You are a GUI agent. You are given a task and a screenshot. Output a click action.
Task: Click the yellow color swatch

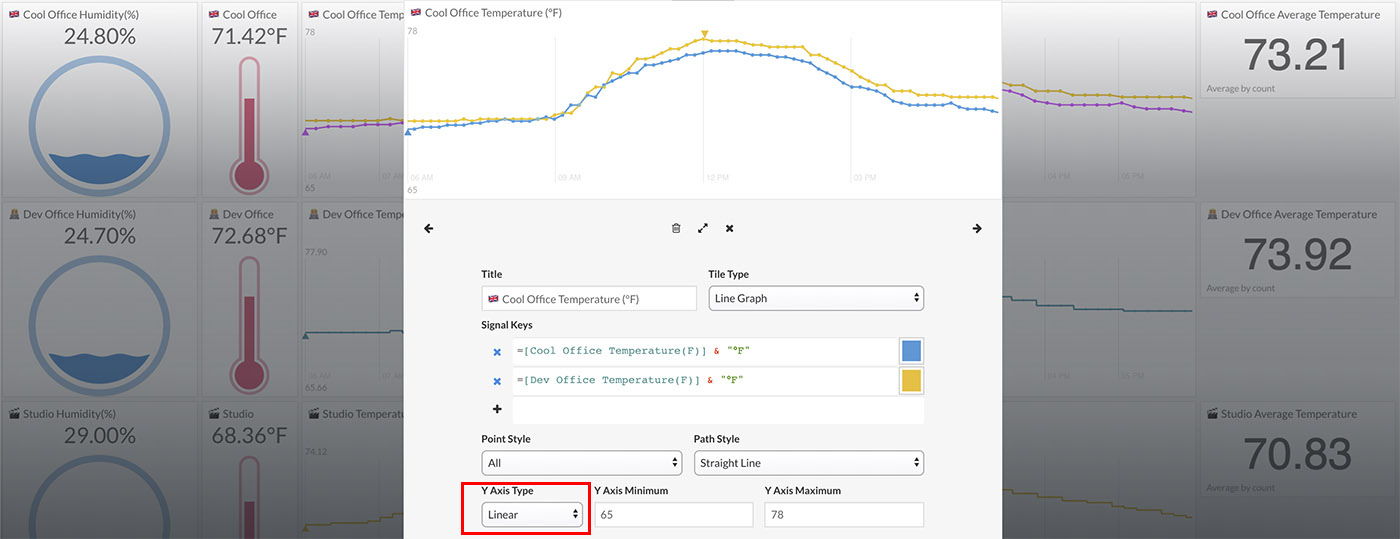coord(911,381)
